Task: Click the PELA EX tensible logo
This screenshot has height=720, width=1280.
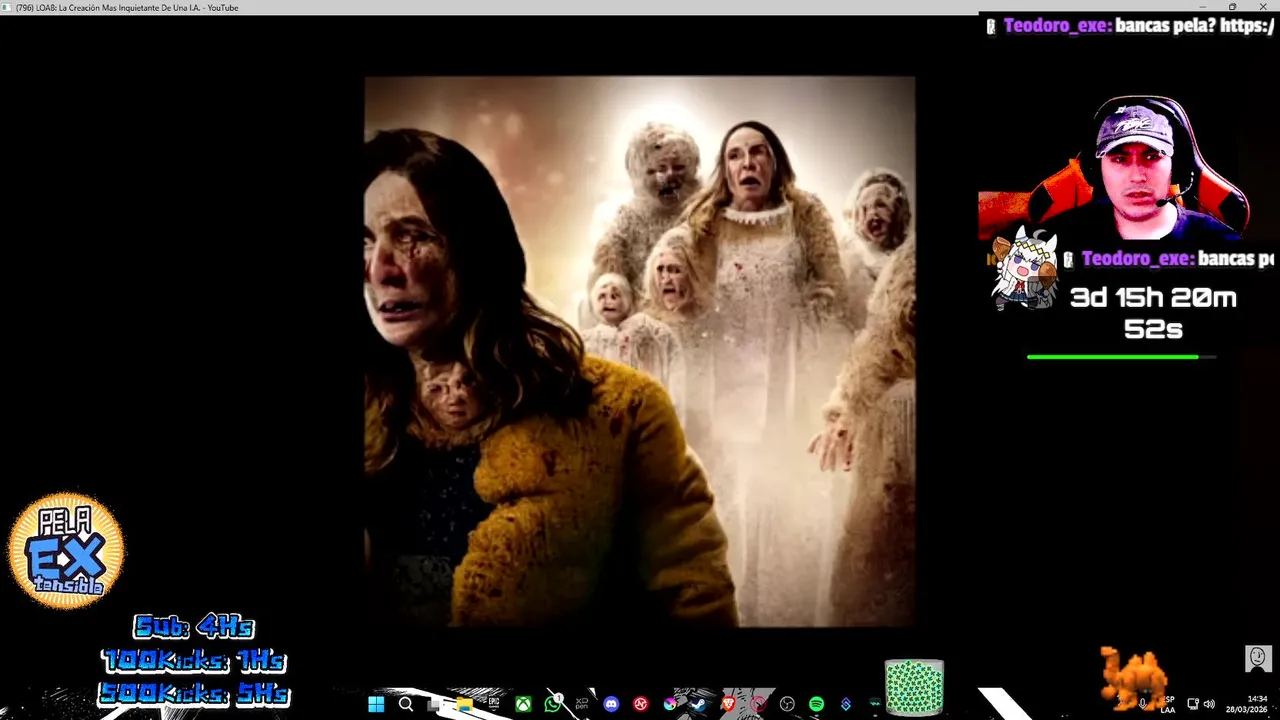Action: click(x=66, y=550)
